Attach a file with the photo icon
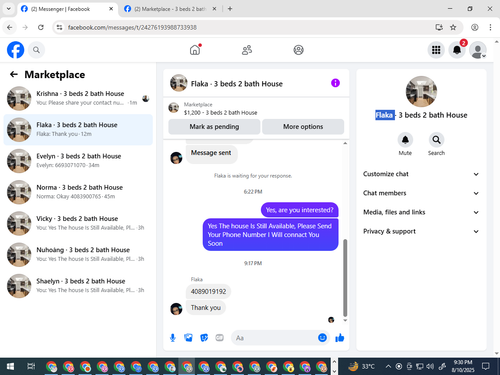500x375 pixels. pyautogui.click(x=188, y=338)
